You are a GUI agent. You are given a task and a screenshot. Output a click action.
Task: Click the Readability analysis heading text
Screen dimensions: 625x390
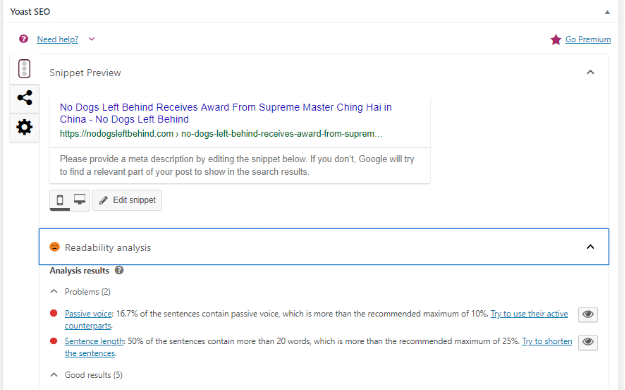[x=108, y=248]
